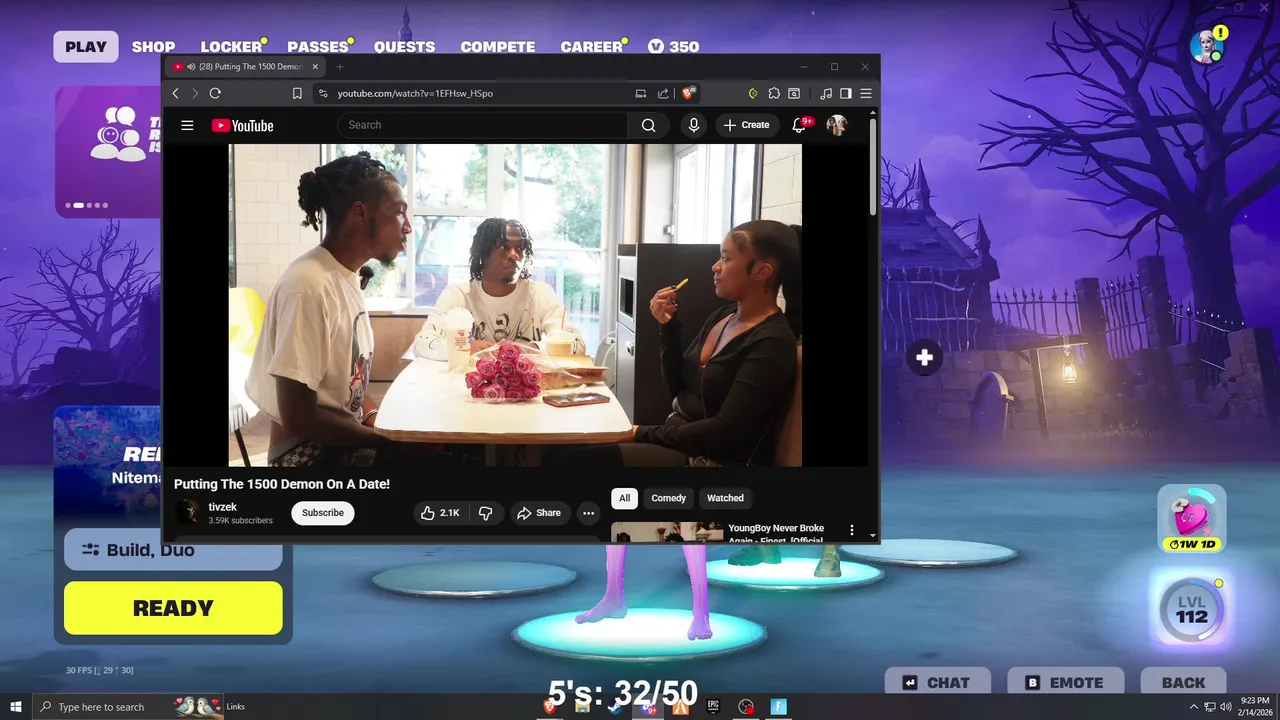Share the YouTube video

(x=539, y=513)
